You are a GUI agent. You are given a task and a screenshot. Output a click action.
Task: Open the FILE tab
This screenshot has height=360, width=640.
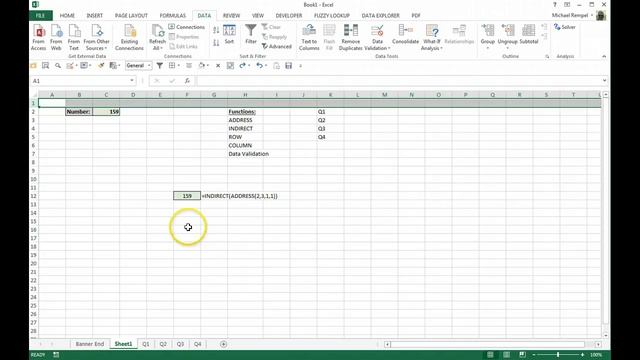(x=40, y=16)
